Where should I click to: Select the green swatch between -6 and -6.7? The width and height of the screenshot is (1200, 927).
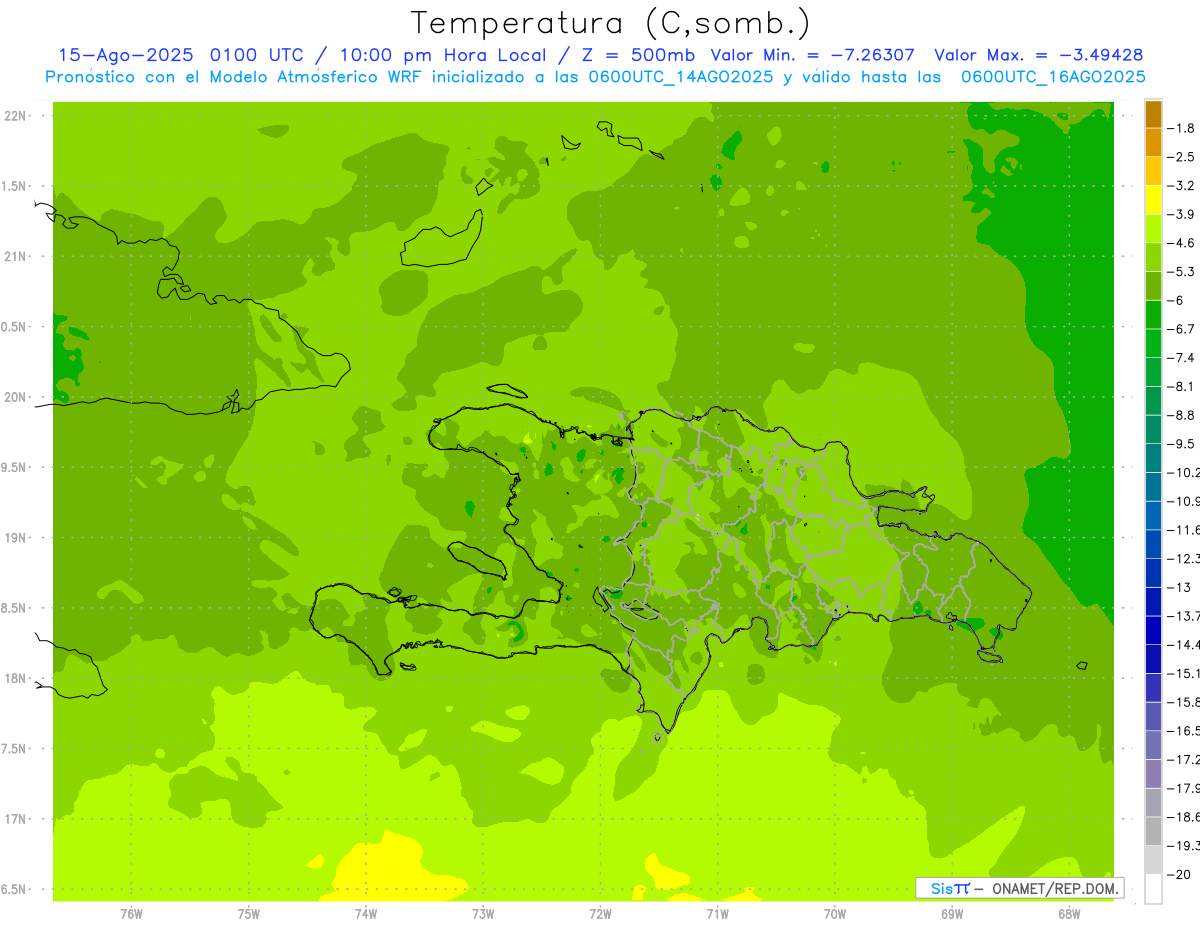1153,314
